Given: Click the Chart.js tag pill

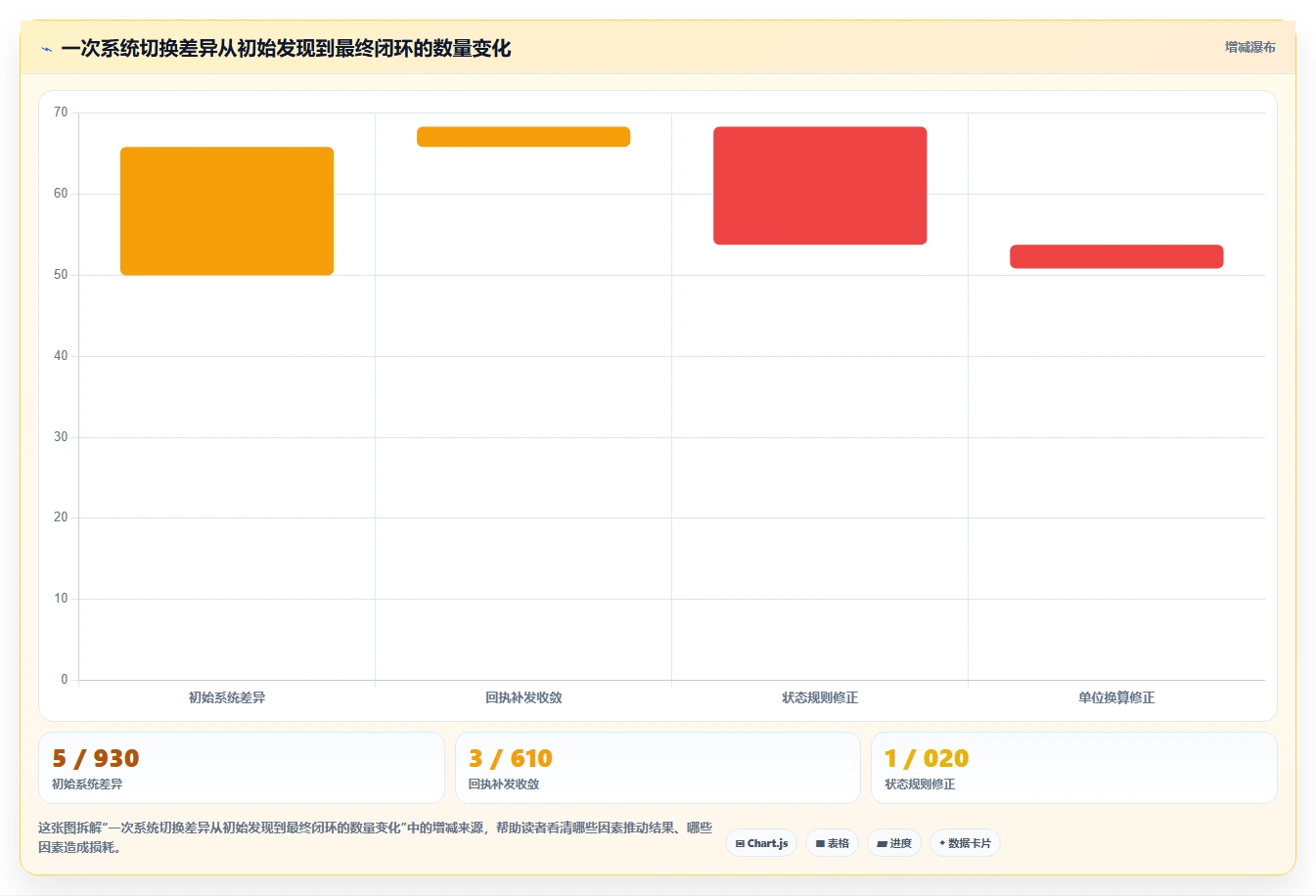Looking at the screenshot, I should tap(761, 843).
